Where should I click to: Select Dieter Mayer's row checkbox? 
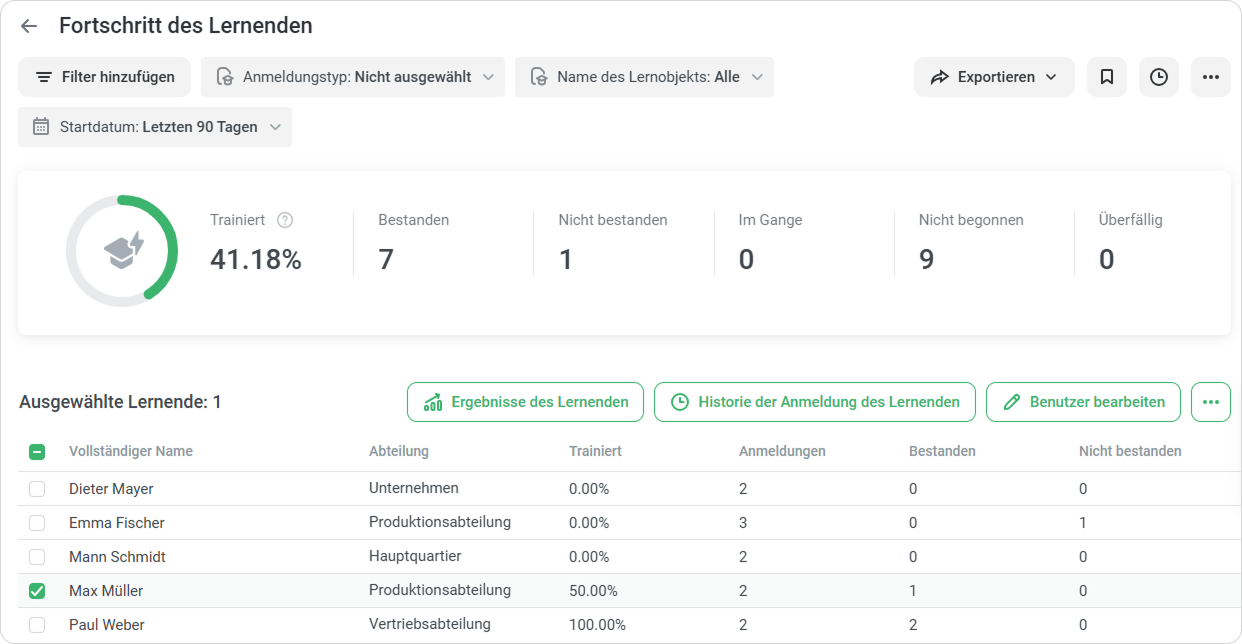pos(37,489)
